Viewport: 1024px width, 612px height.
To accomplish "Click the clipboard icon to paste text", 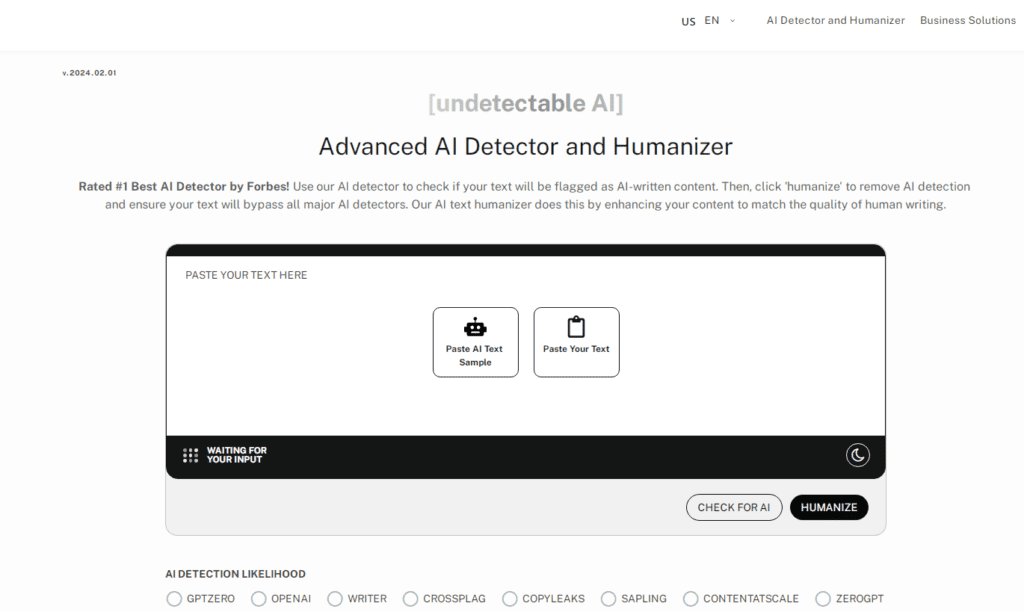I will click(576, 327).
